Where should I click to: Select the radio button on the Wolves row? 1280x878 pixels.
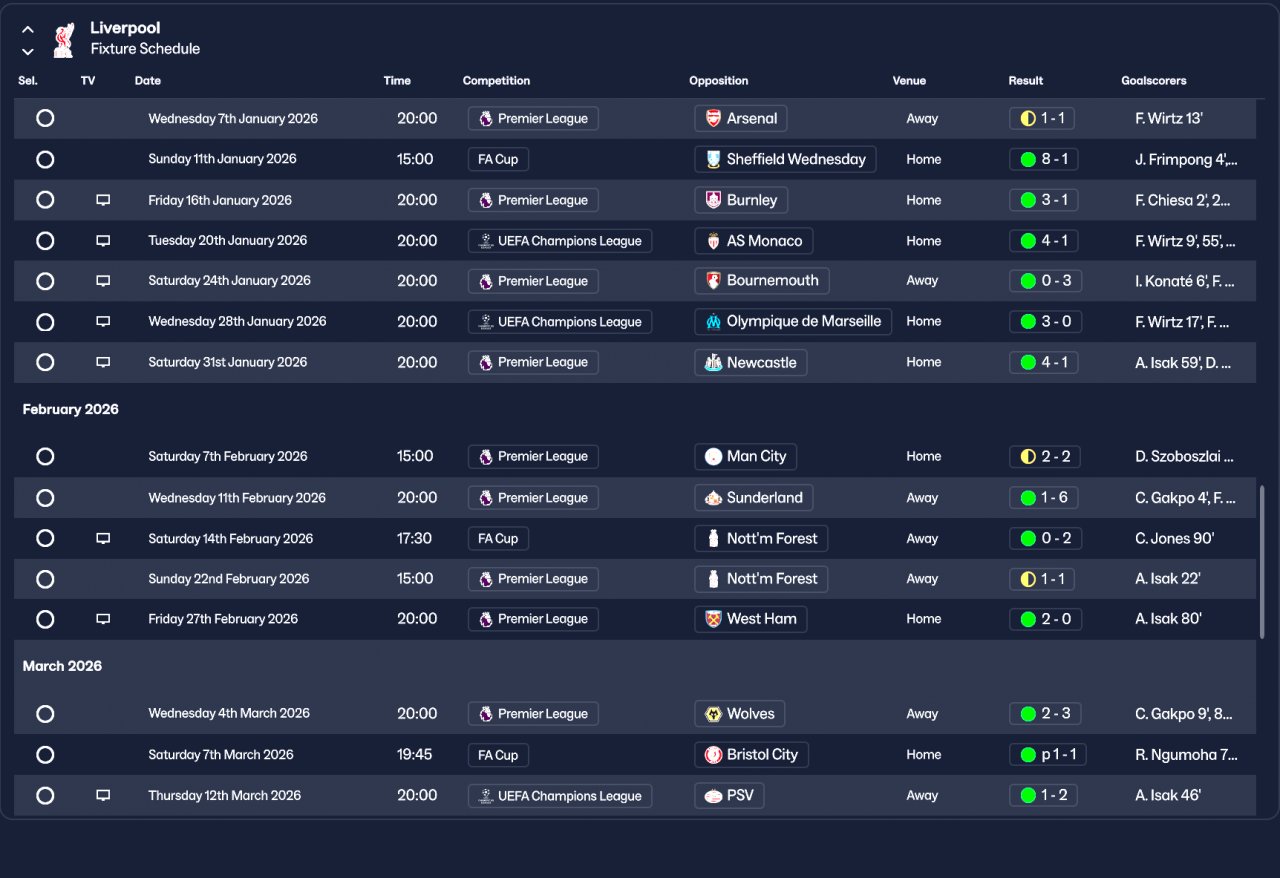[x=45, y=714]
